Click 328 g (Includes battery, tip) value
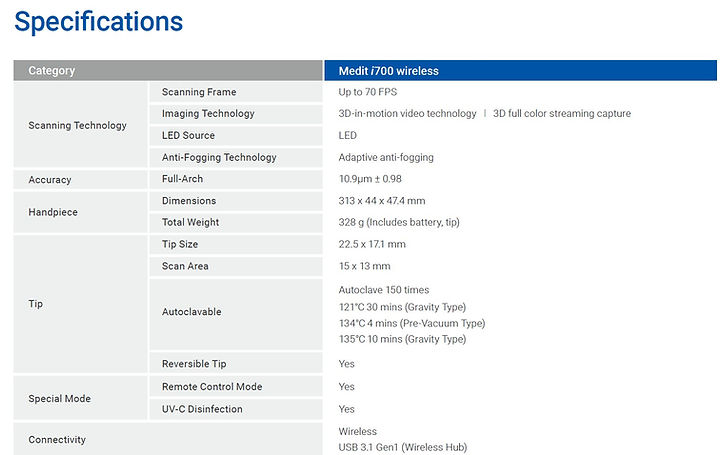The height and width of the screenshot is (455, 720). 399,222
